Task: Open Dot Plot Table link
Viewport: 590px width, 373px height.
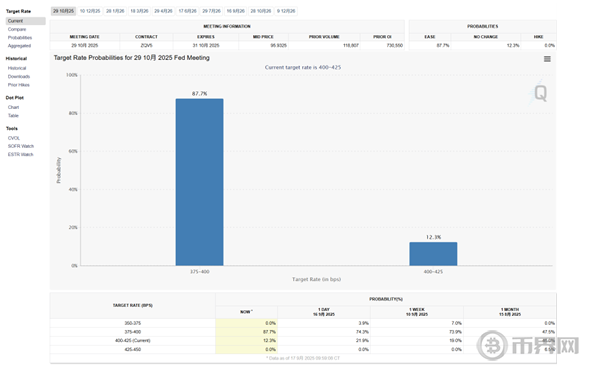Action: tap(13, 116)
